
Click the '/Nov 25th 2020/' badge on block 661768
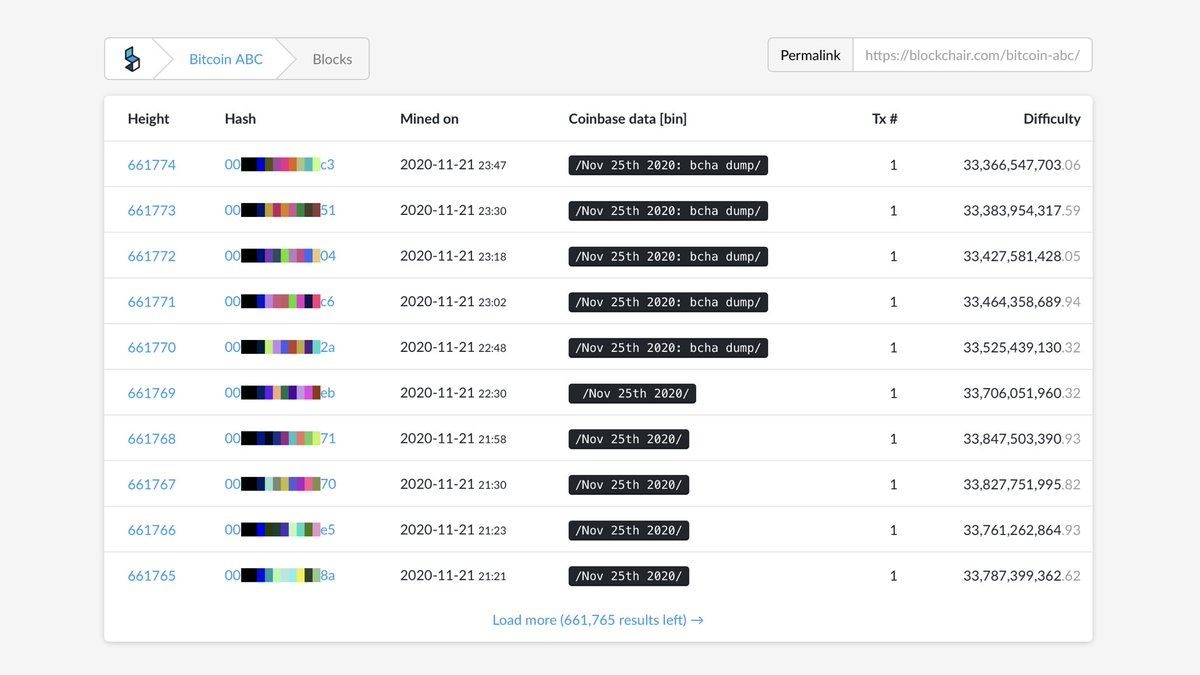pyautogui.click(x=628, y=438)
